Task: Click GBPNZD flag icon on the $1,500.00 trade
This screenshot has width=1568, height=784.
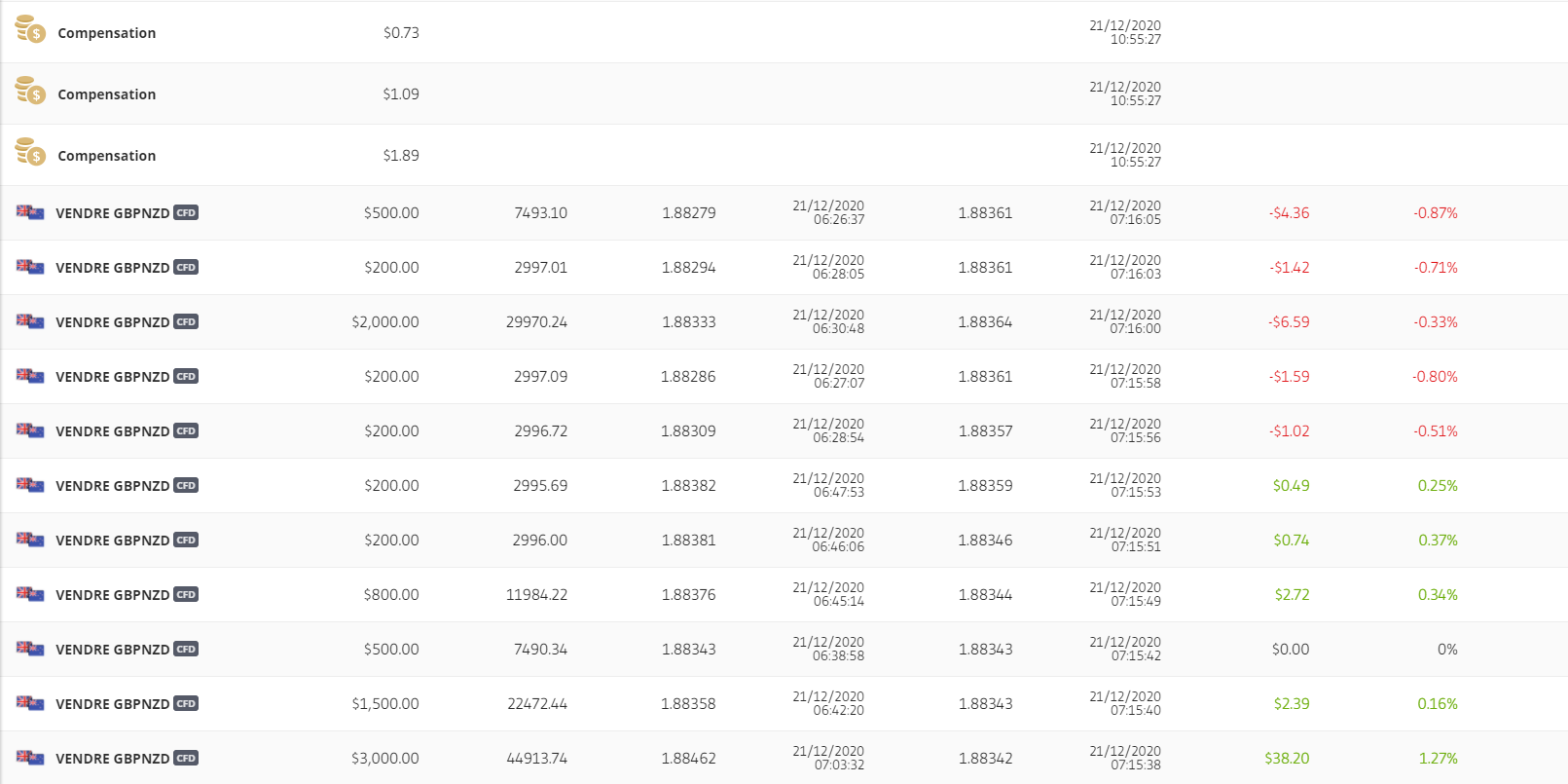Action: click(30, 703)
